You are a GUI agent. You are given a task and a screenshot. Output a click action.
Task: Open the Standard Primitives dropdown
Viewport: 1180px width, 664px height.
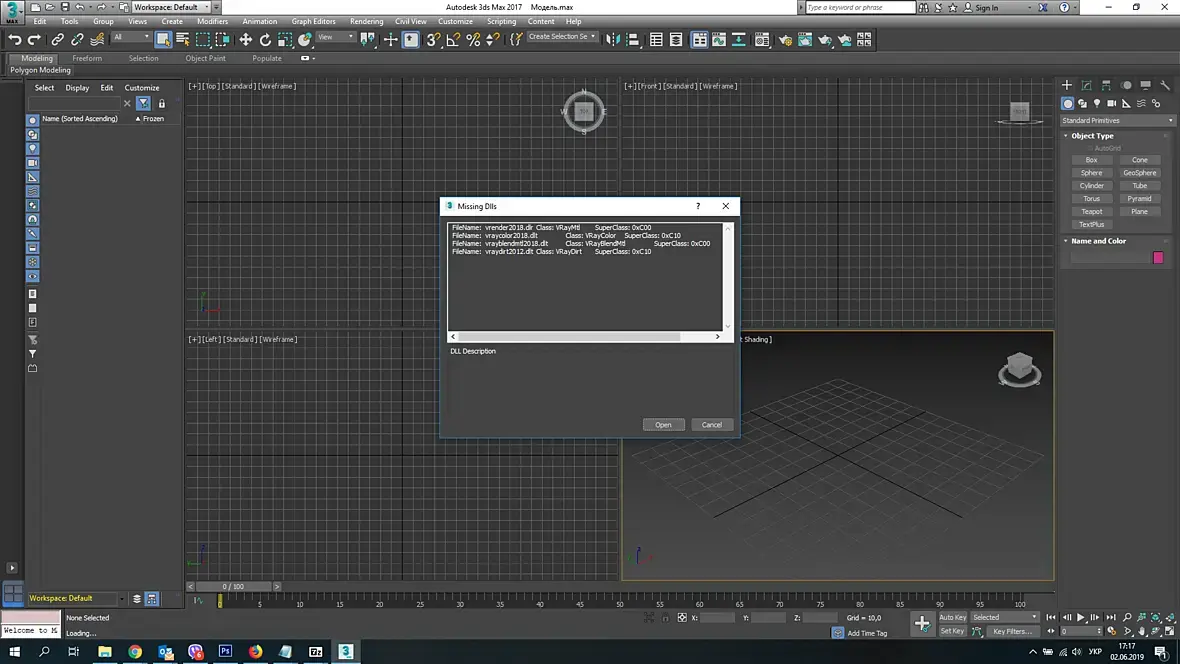click(x=1117, y=120)
